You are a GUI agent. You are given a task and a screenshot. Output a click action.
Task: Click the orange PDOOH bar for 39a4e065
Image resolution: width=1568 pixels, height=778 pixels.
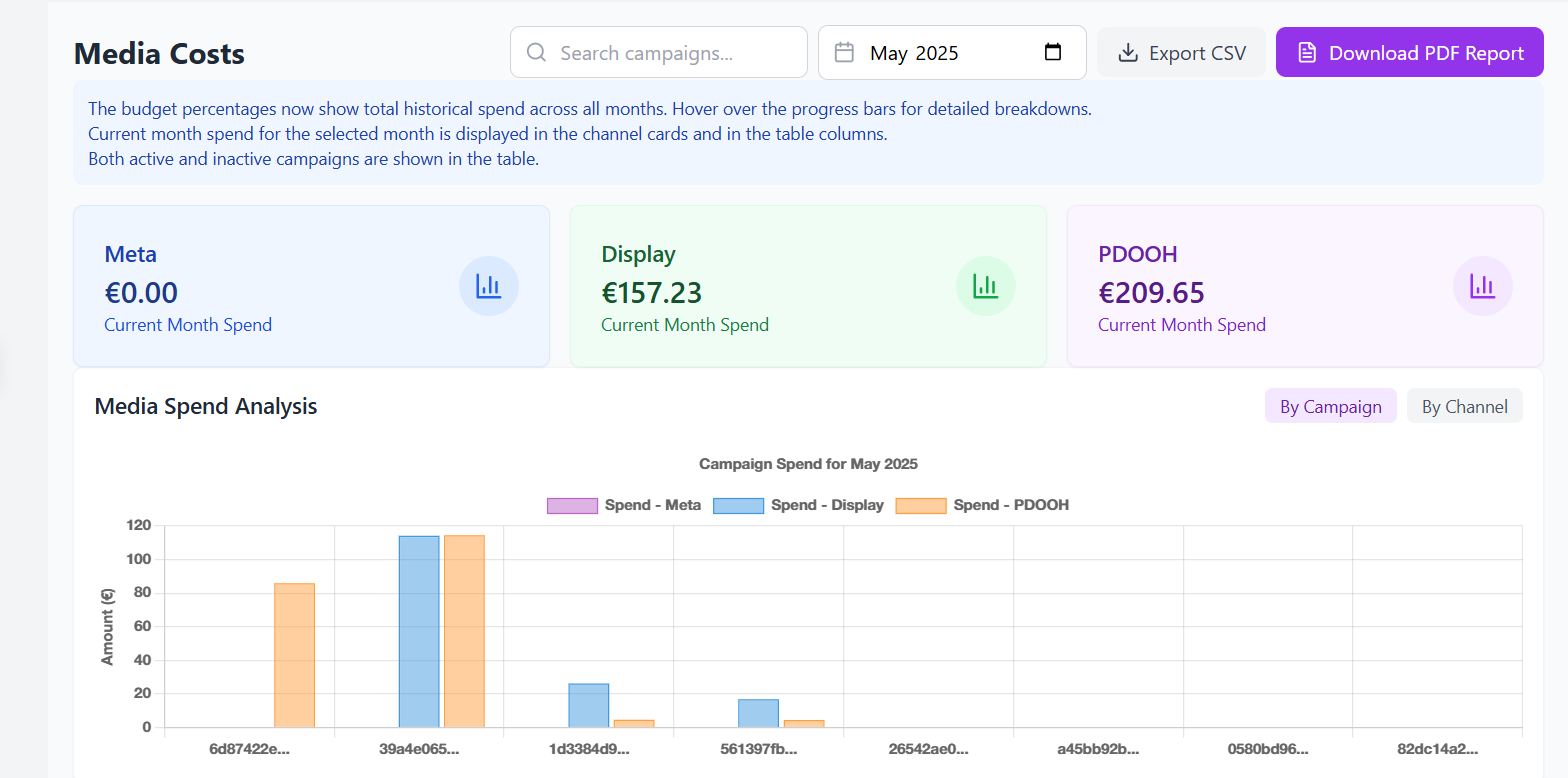(x=464, y=631)
